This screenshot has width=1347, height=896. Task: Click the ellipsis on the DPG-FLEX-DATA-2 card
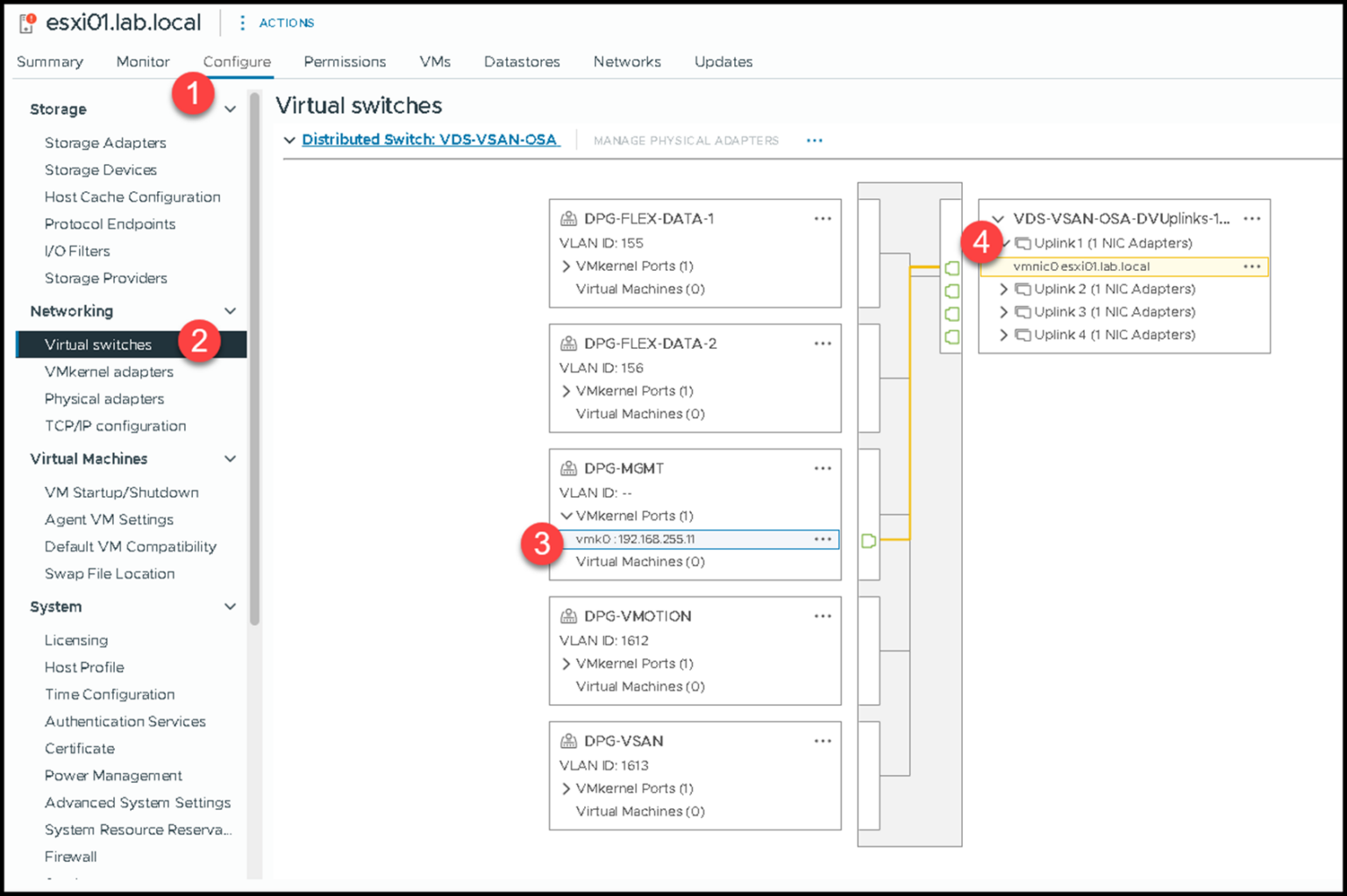point(823,343)
